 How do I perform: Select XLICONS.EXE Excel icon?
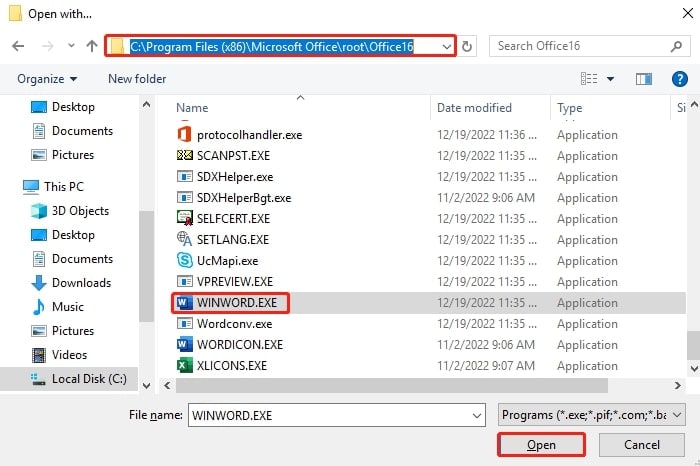[x=185, y=366]
